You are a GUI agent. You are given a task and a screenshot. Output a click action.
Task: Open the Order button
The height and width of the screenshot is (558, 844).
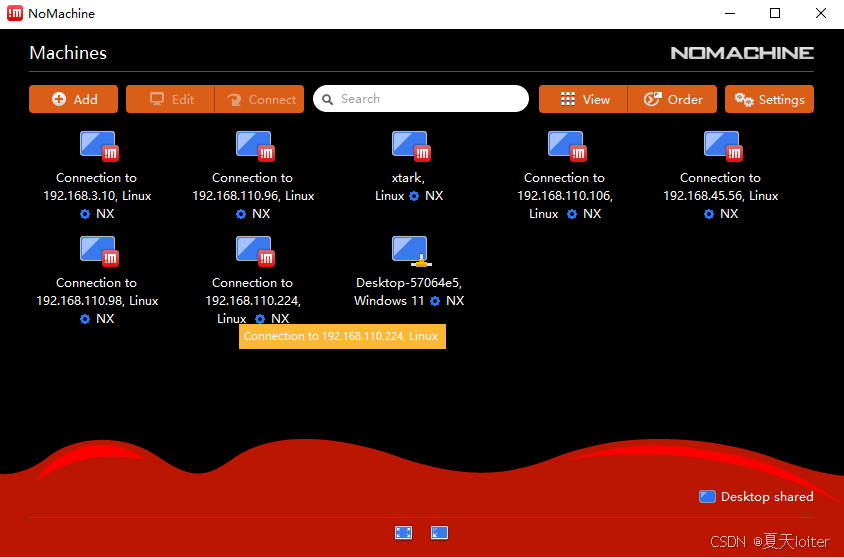coord(672,99)
